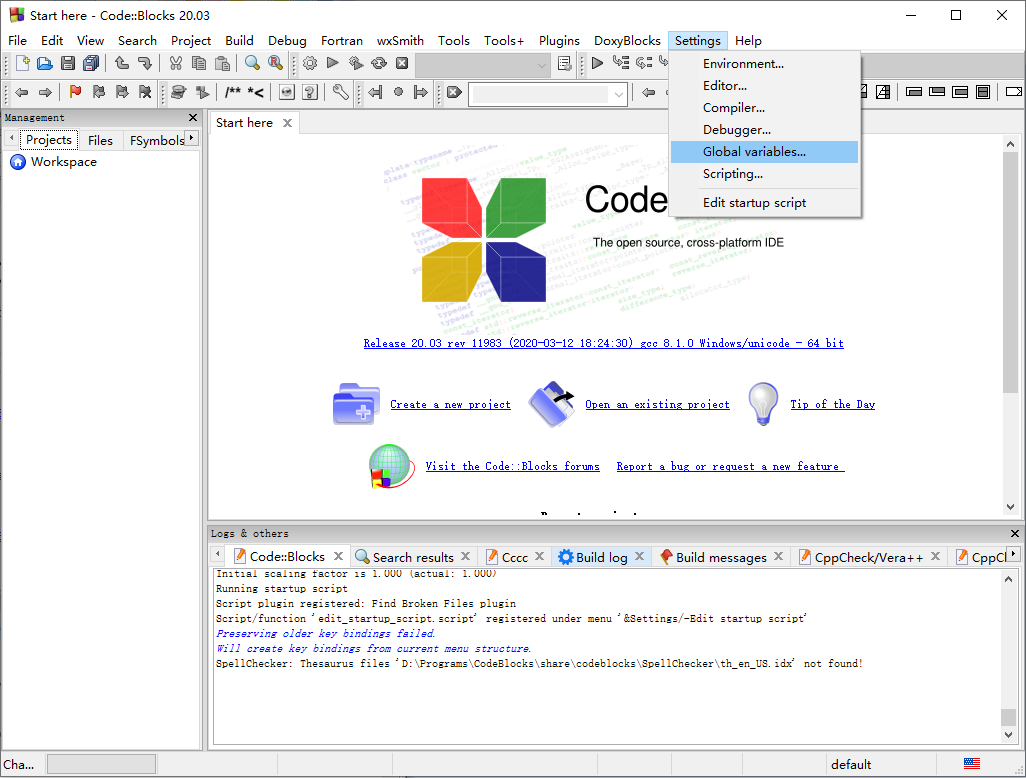The image size is (1026, 778).
Task: Click the clear search X icon
Action: click(x=454, y=92)
